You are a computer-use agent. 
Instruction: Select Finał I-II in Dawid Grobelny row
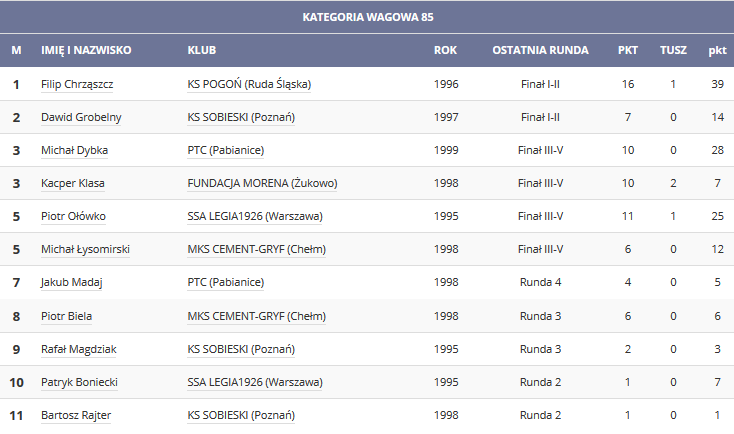tap(540, 117)
